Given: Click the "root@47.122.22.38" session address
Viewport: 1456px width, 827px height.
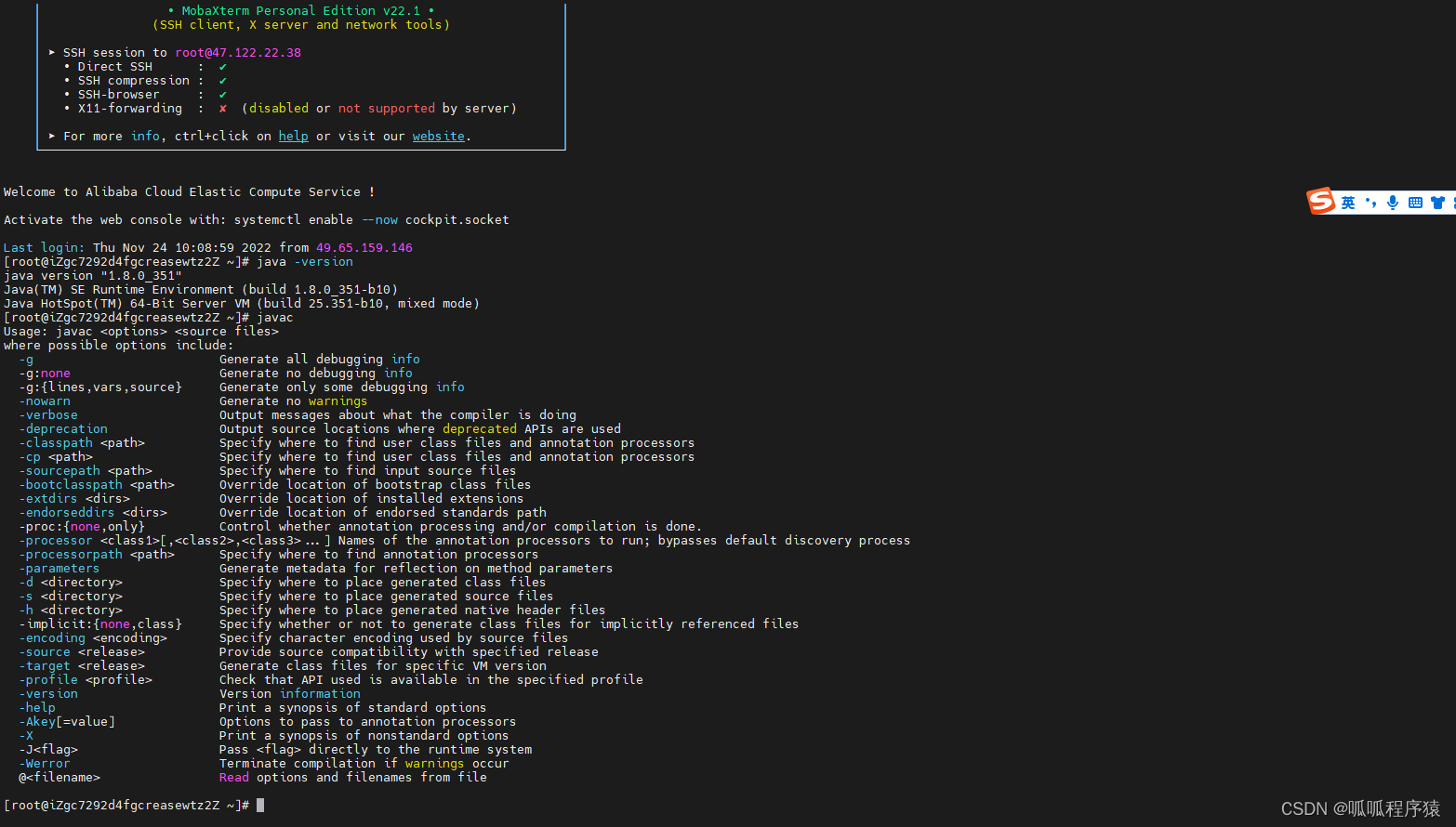Looking at the screenshot, I should [x=238, y=53].
